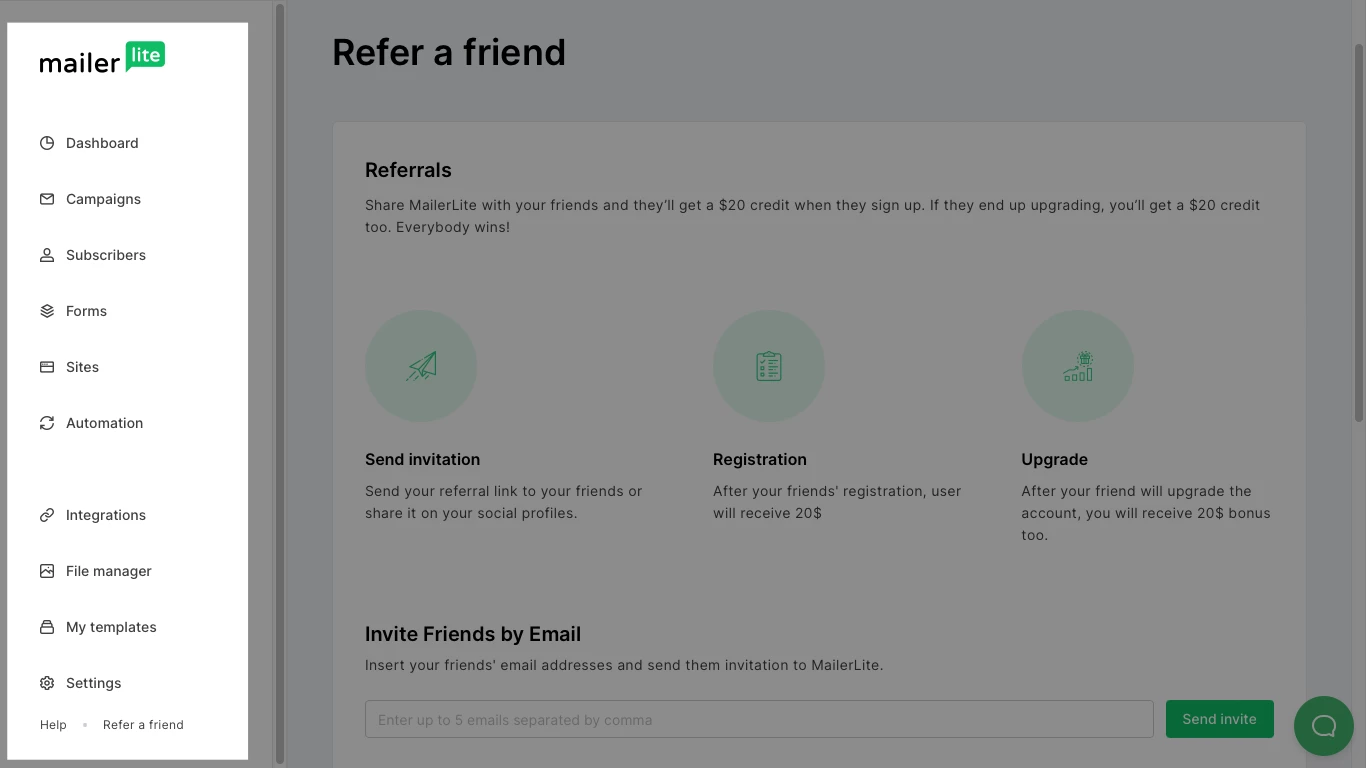Click the Dashboard pie chart icon
Screen dimensions: 1366x768
[47, 143]
